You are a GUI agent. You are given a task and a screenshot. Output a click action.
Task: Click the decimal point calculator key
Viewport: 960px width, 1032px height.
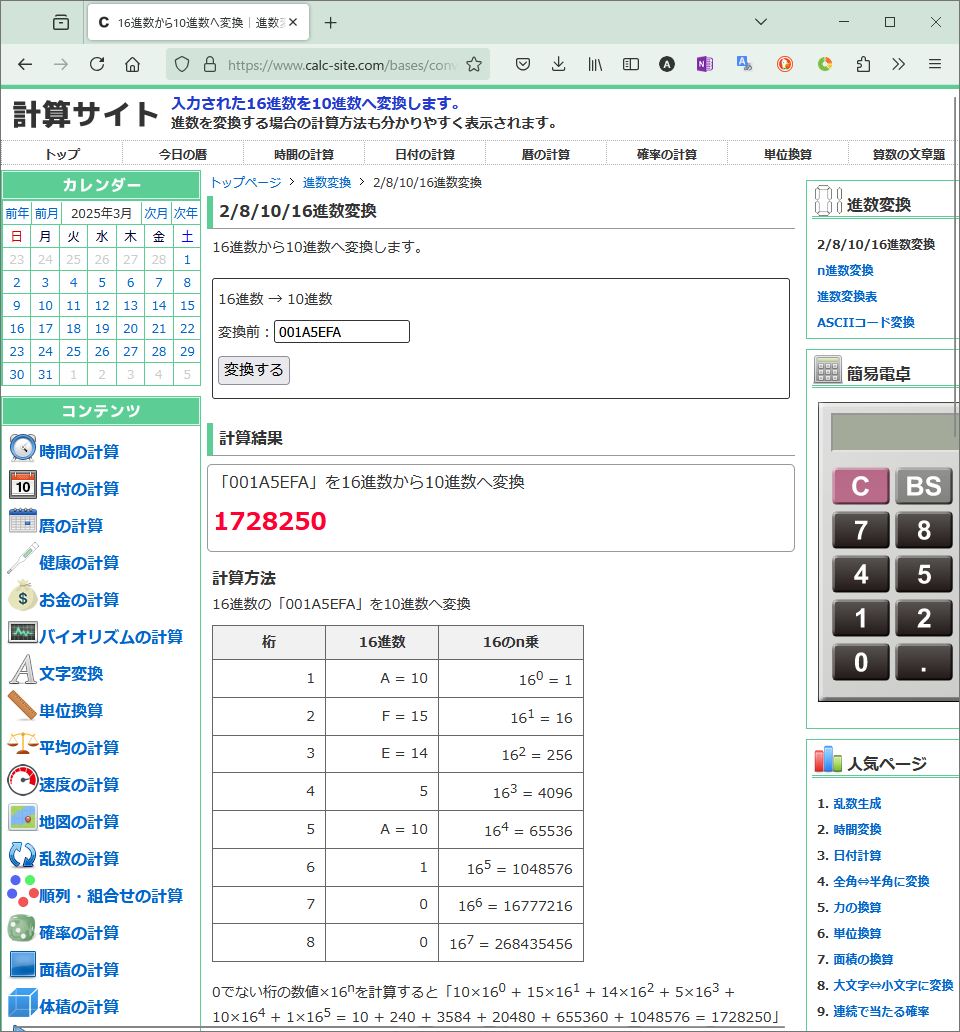click(x=924, y=662)
